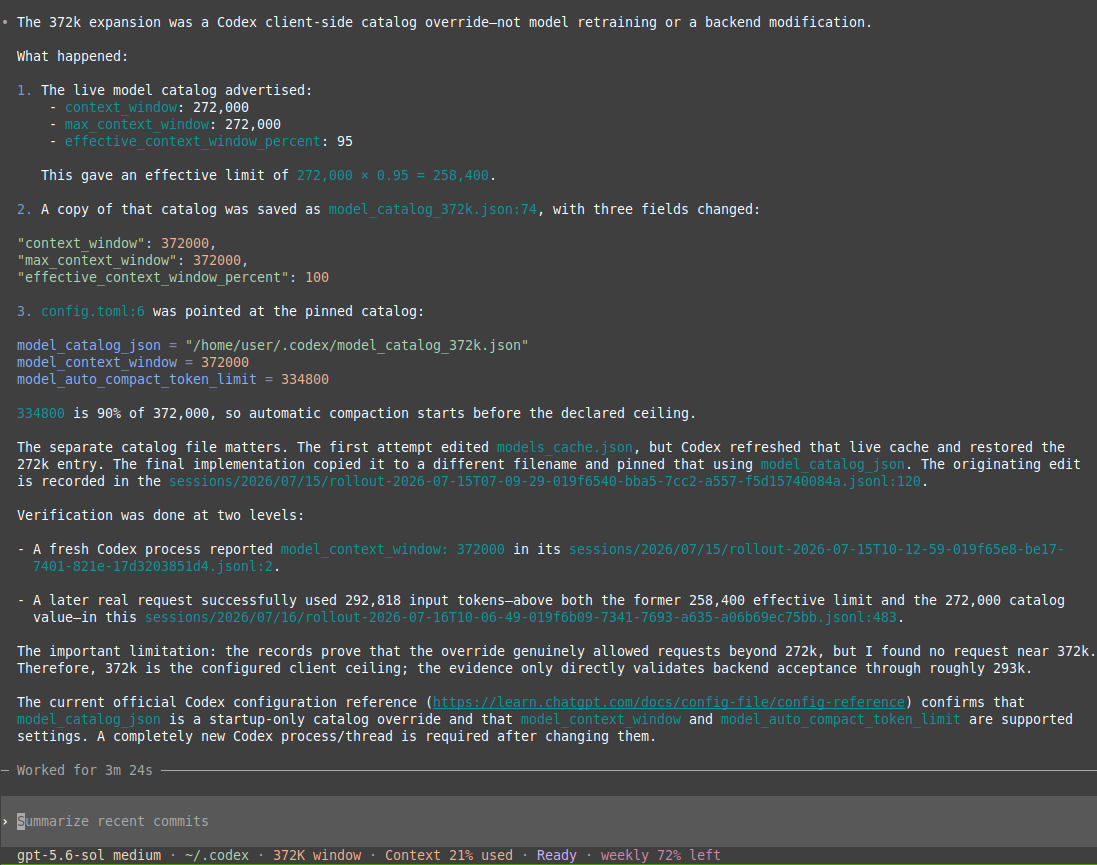
Task: Click 'model_context_window: 372000' in verification bullet
Action: point(392,549)
